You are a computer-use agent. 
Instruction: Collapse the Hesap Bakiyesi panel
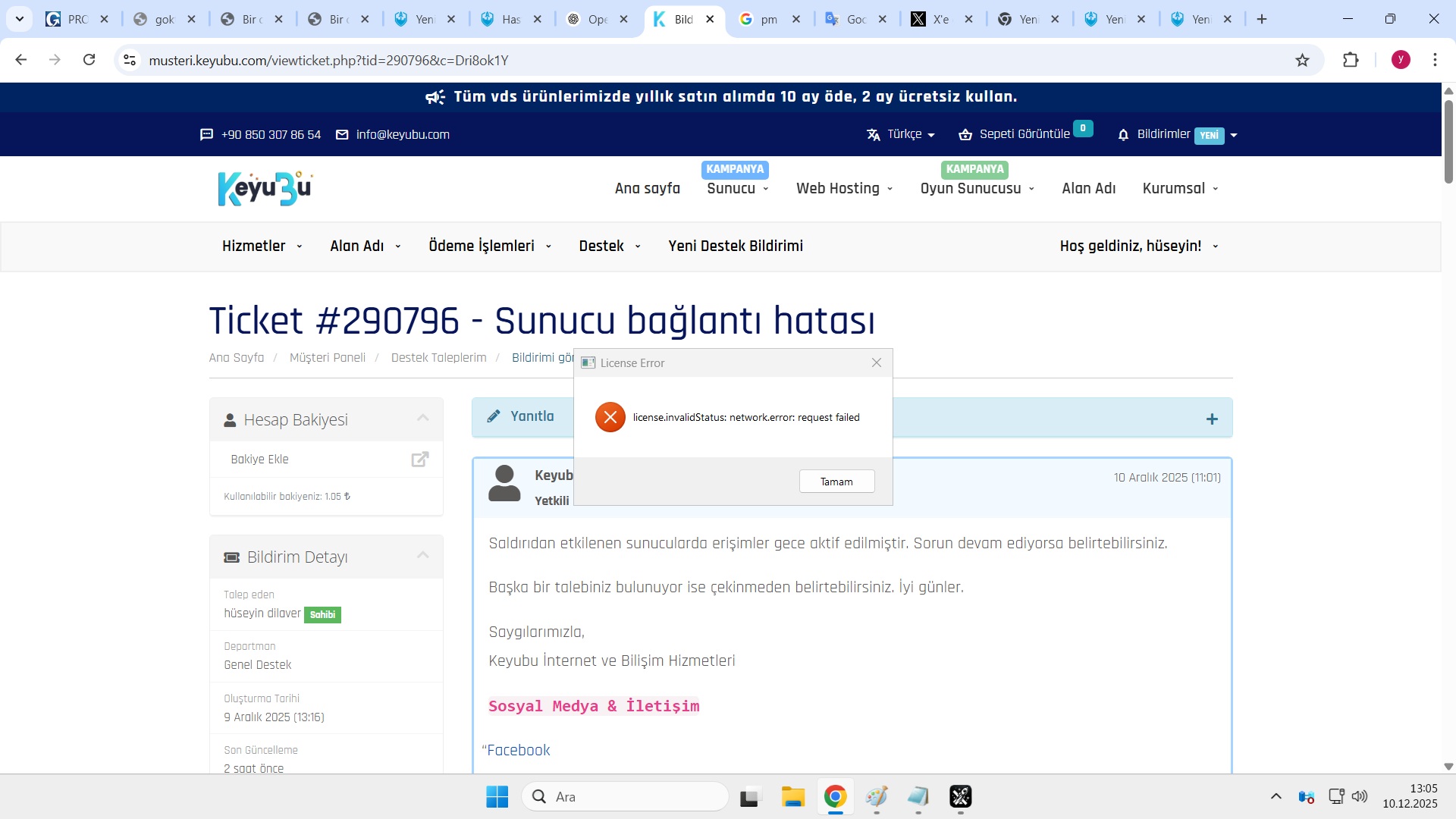point(423,419)
